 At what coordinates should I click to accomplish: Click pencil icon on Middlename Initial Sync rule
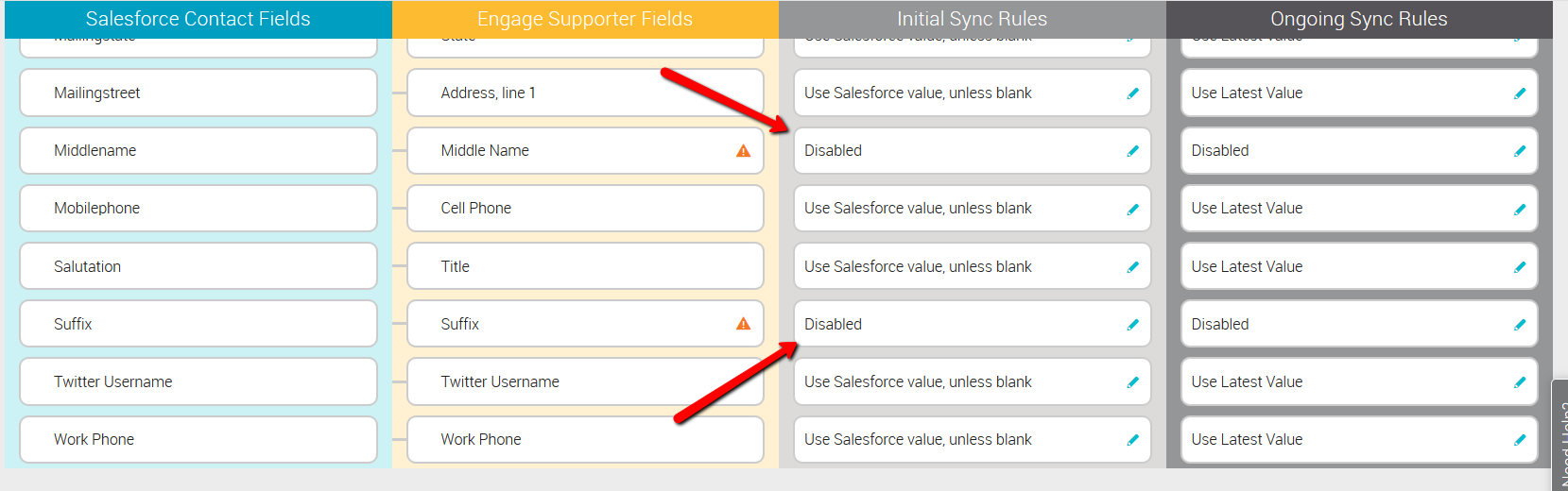click(x=1132, y=151)
